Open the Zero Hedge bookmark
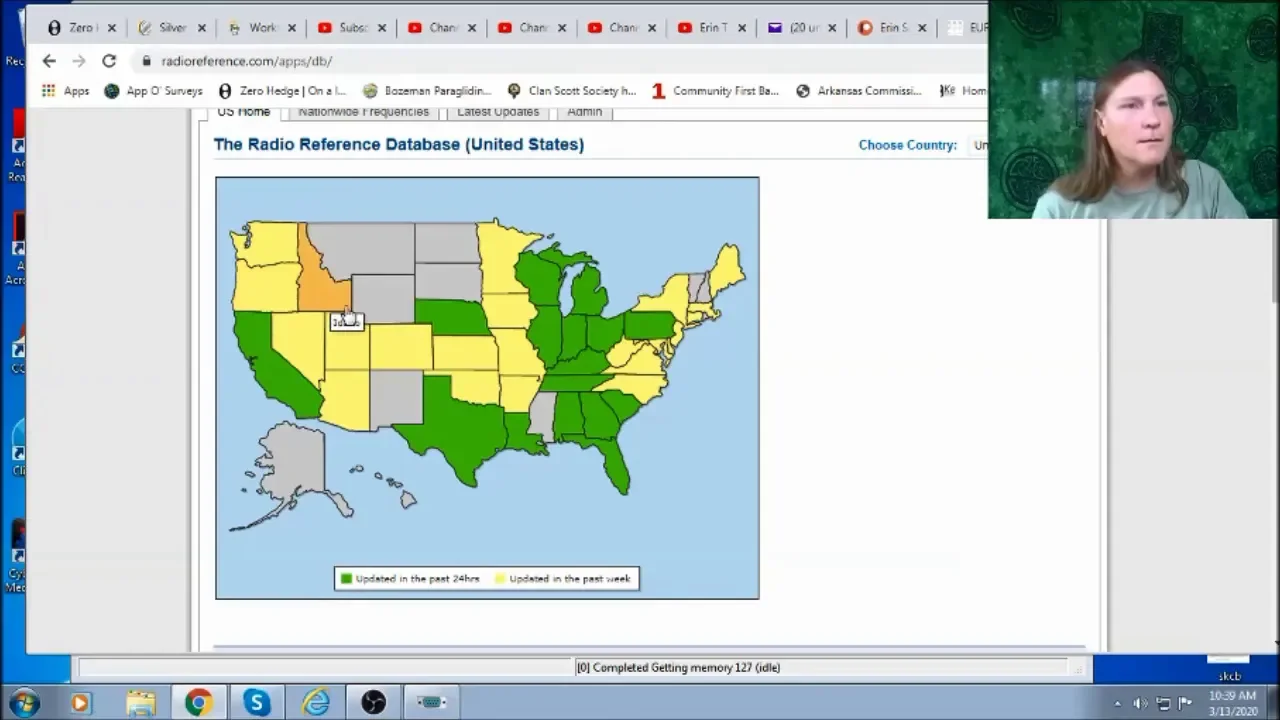Viewport: 1280px width, 720px height. click(282, 91)
